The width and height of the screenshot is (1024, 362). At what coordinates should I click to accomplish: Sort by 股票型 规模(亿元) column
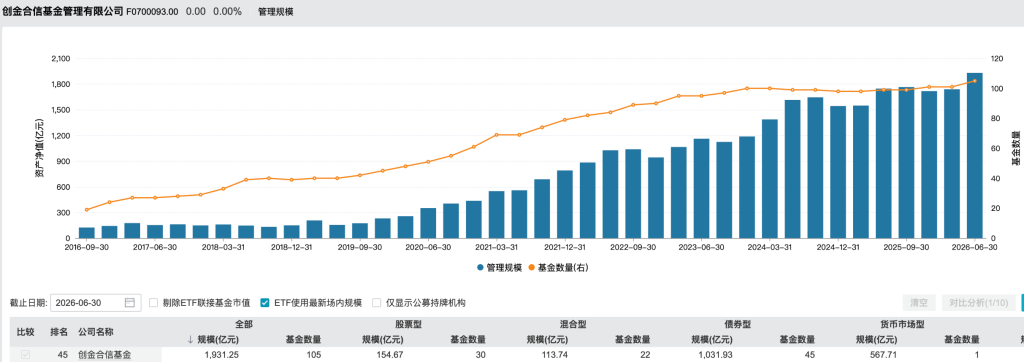383,339
